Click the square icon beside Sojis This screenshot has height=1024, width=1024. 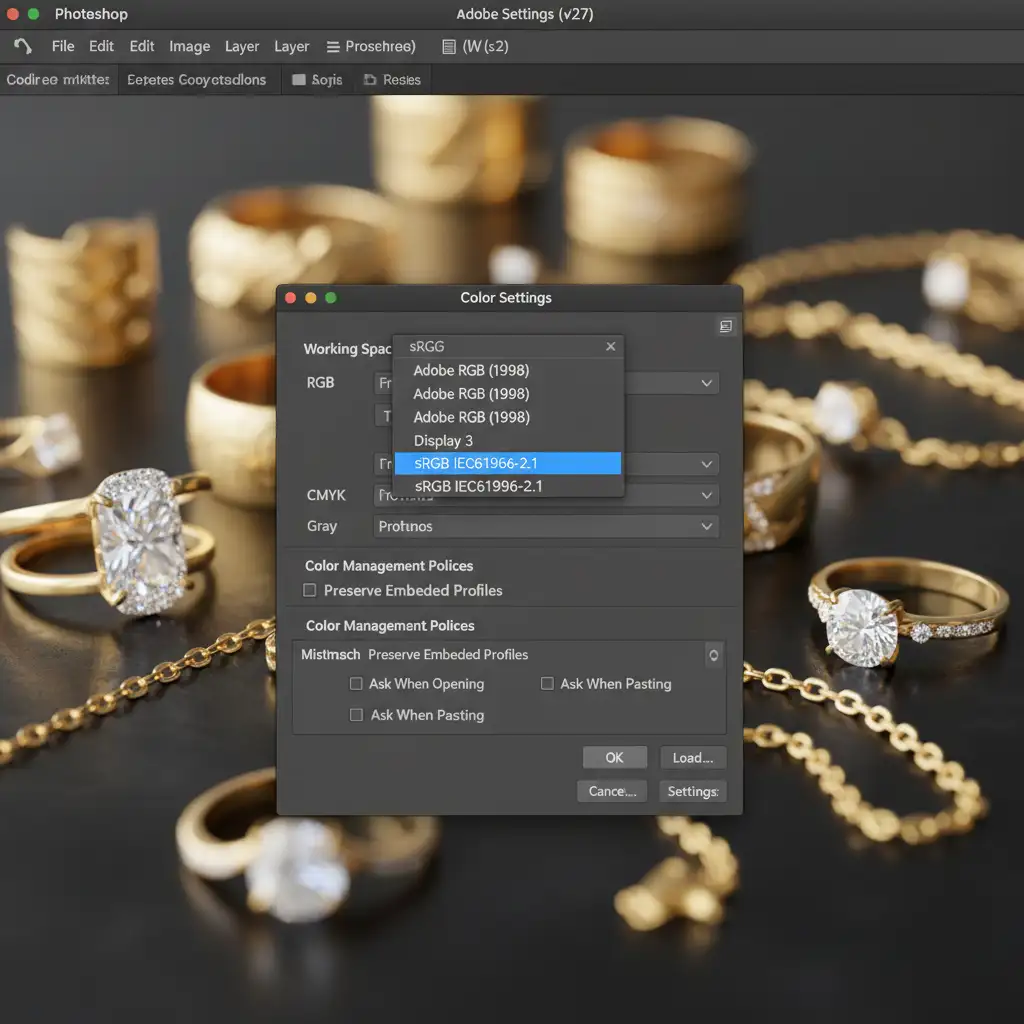point(299,80)
